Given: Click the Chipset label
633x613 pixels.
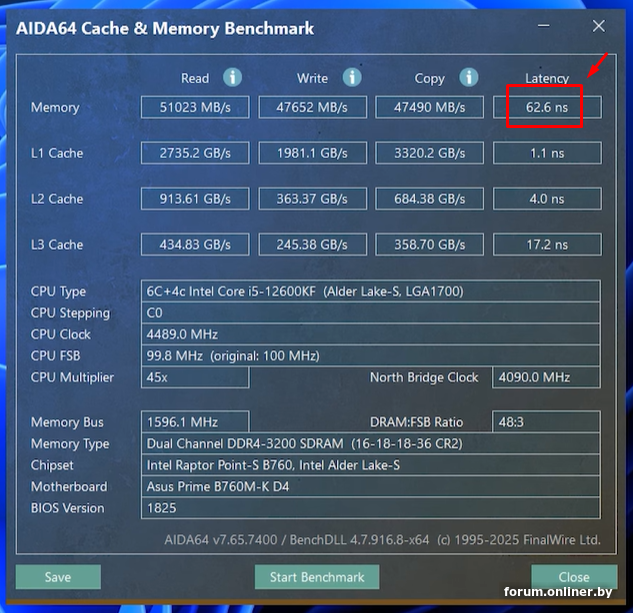Looking at the screenshot, I should [52, 465].
